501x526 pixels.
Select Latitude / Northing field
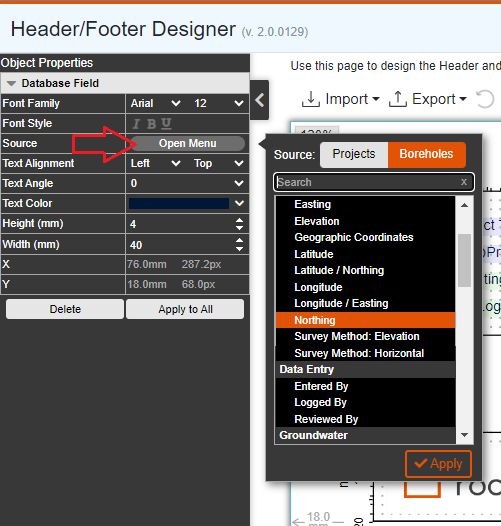365,270
